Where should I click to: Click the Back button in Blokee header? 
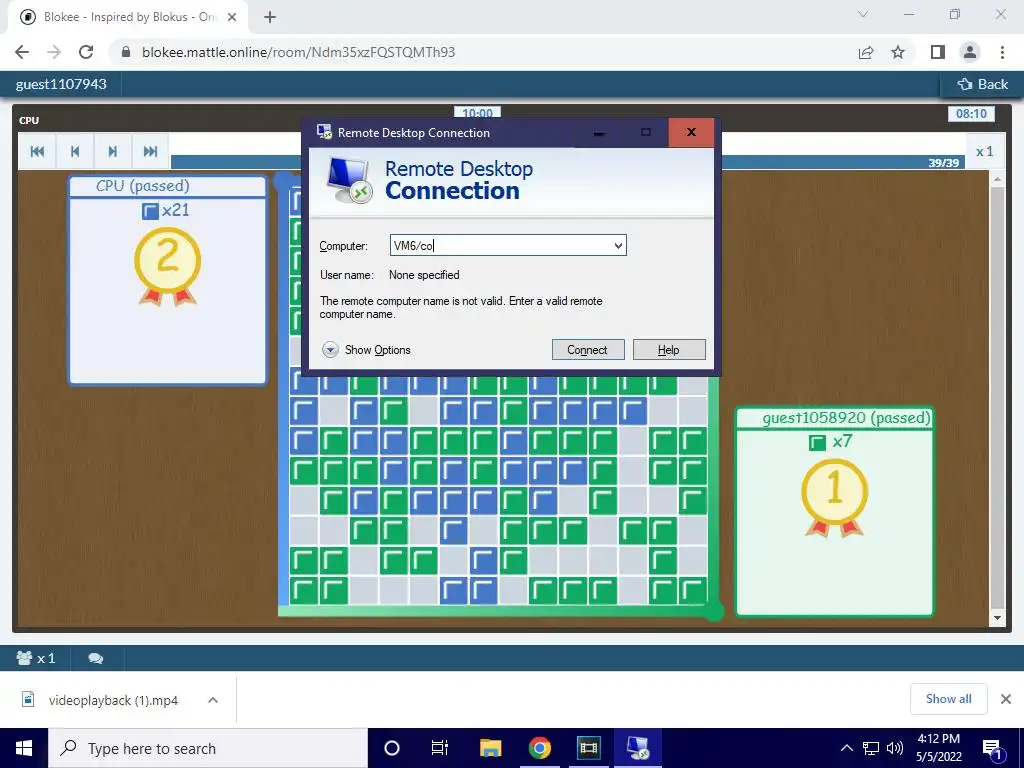coord(982,84)
